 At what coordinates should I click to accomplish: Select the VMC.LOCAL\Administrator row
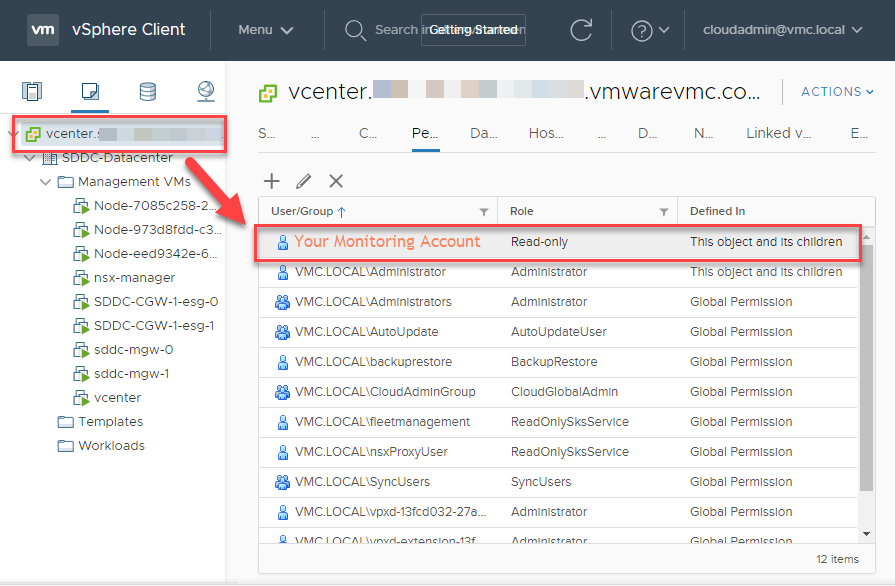click(x=558, y=272)
